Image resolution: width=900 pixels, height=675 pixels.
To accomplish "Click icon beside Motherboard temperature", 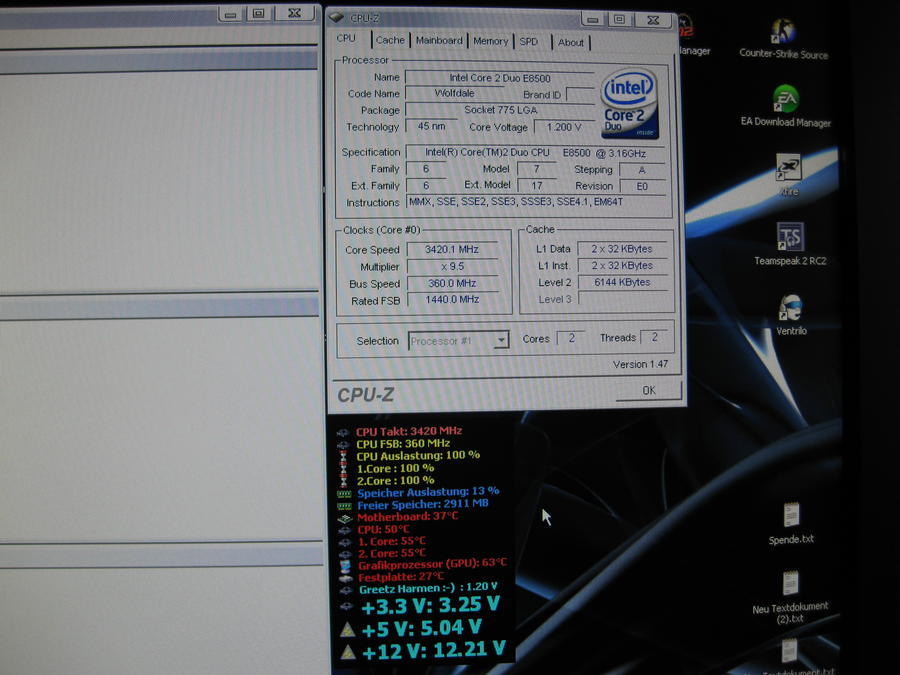I will [344, 518].
